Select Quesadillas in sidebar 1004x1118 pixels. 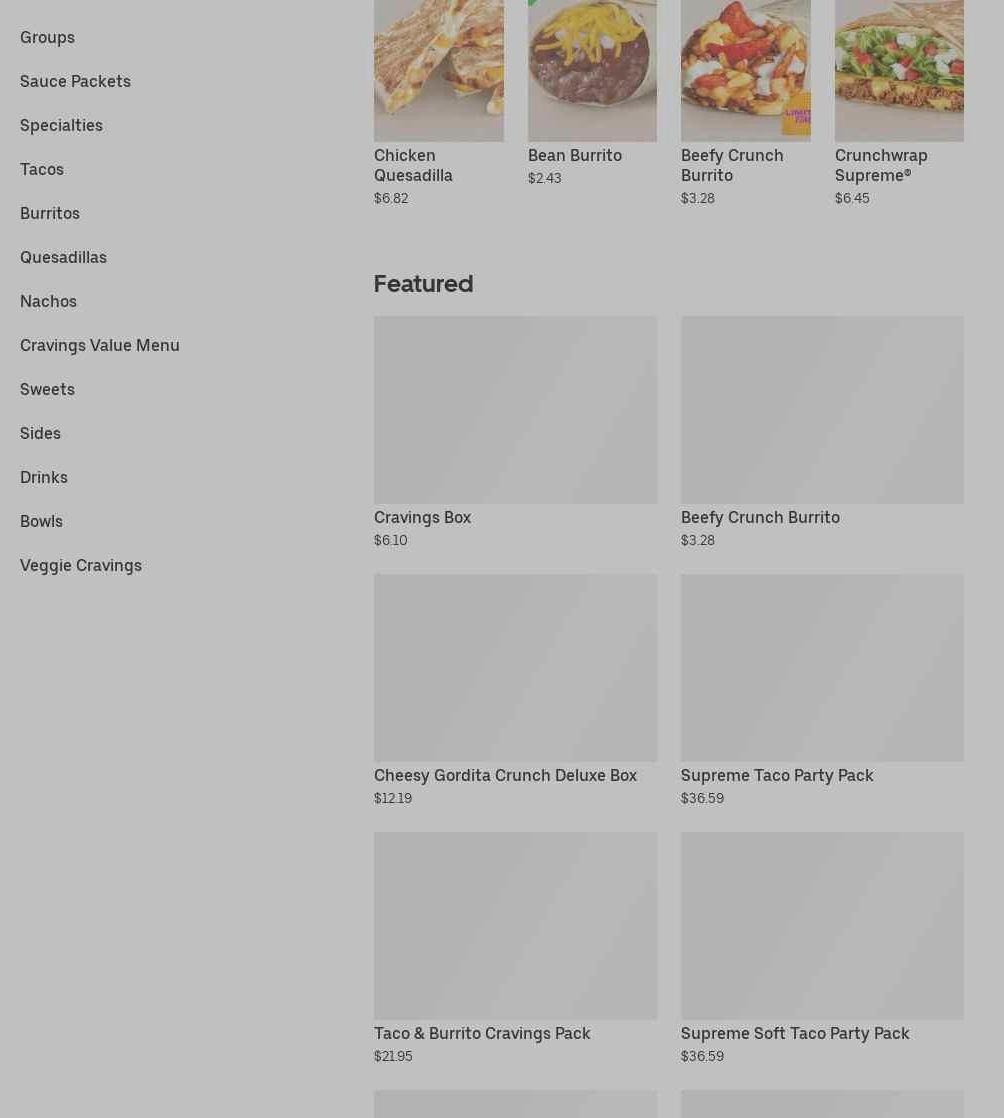(63, 257)
